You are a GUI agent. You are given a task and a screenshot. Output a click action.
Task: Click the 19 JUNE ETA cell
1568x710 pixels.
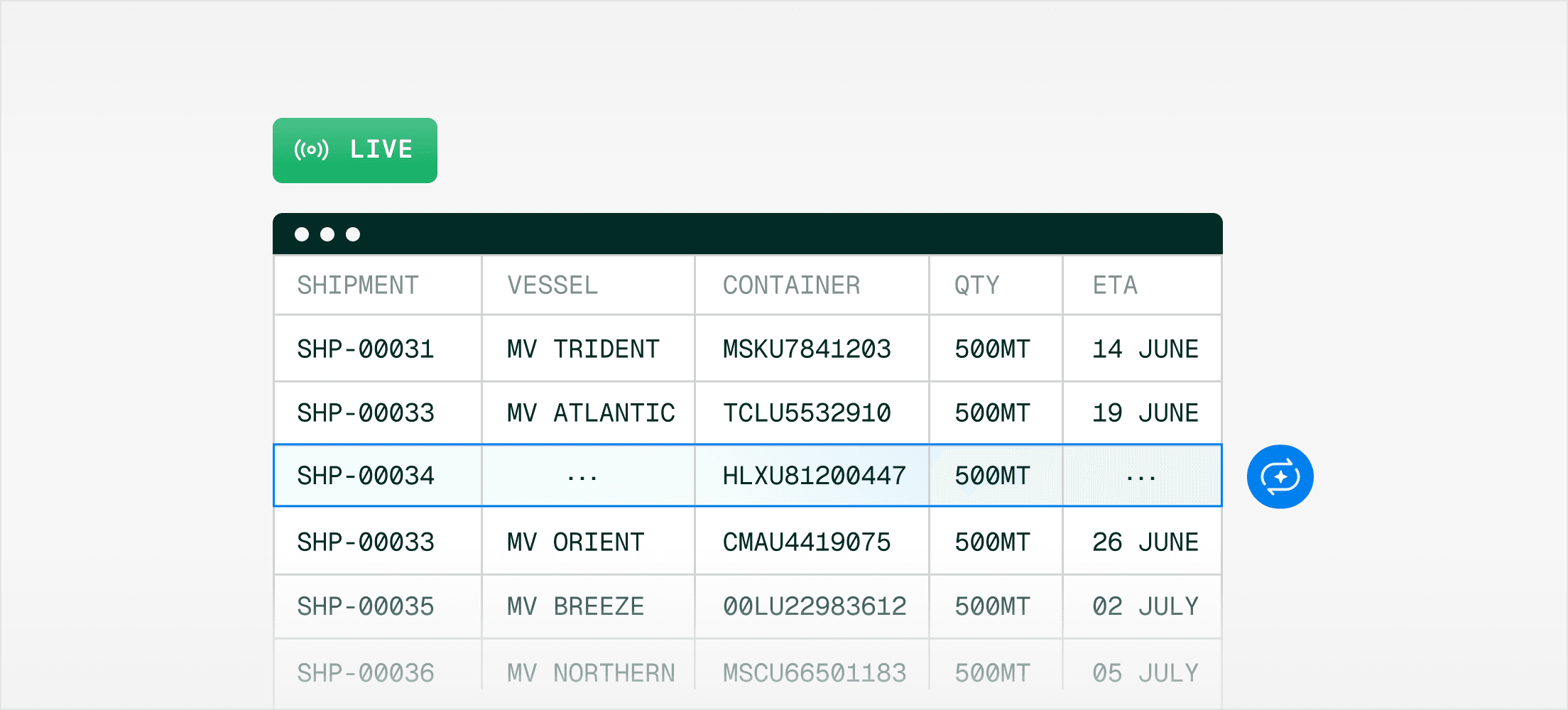(x=1142, y=413)
